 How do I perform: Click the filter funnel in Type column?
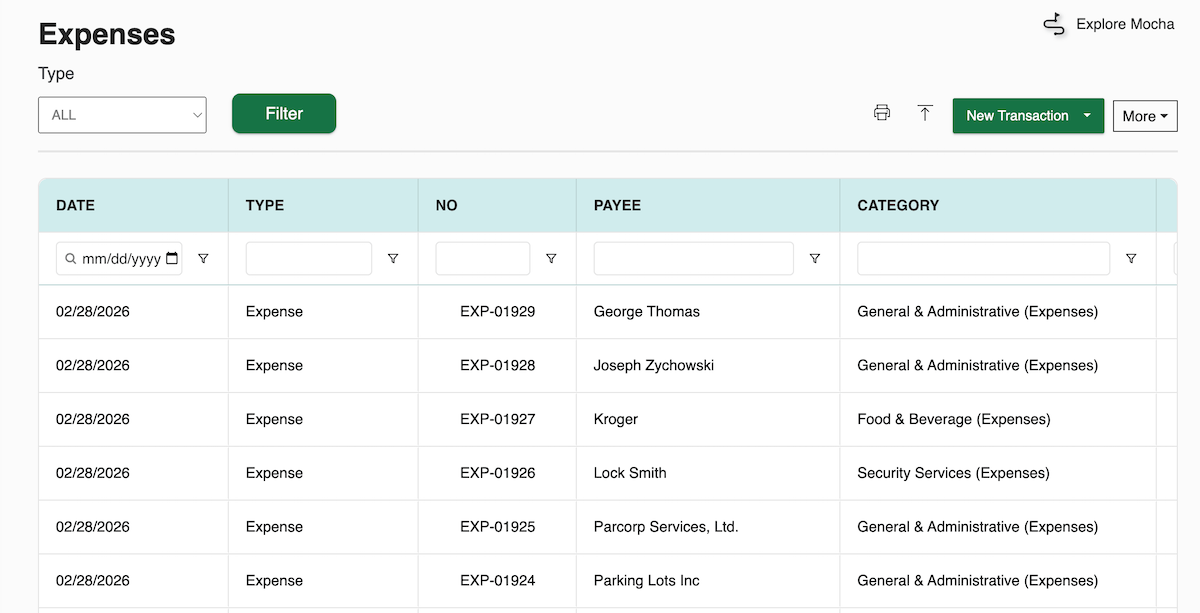pyautogui.click(x=393, y=258)
